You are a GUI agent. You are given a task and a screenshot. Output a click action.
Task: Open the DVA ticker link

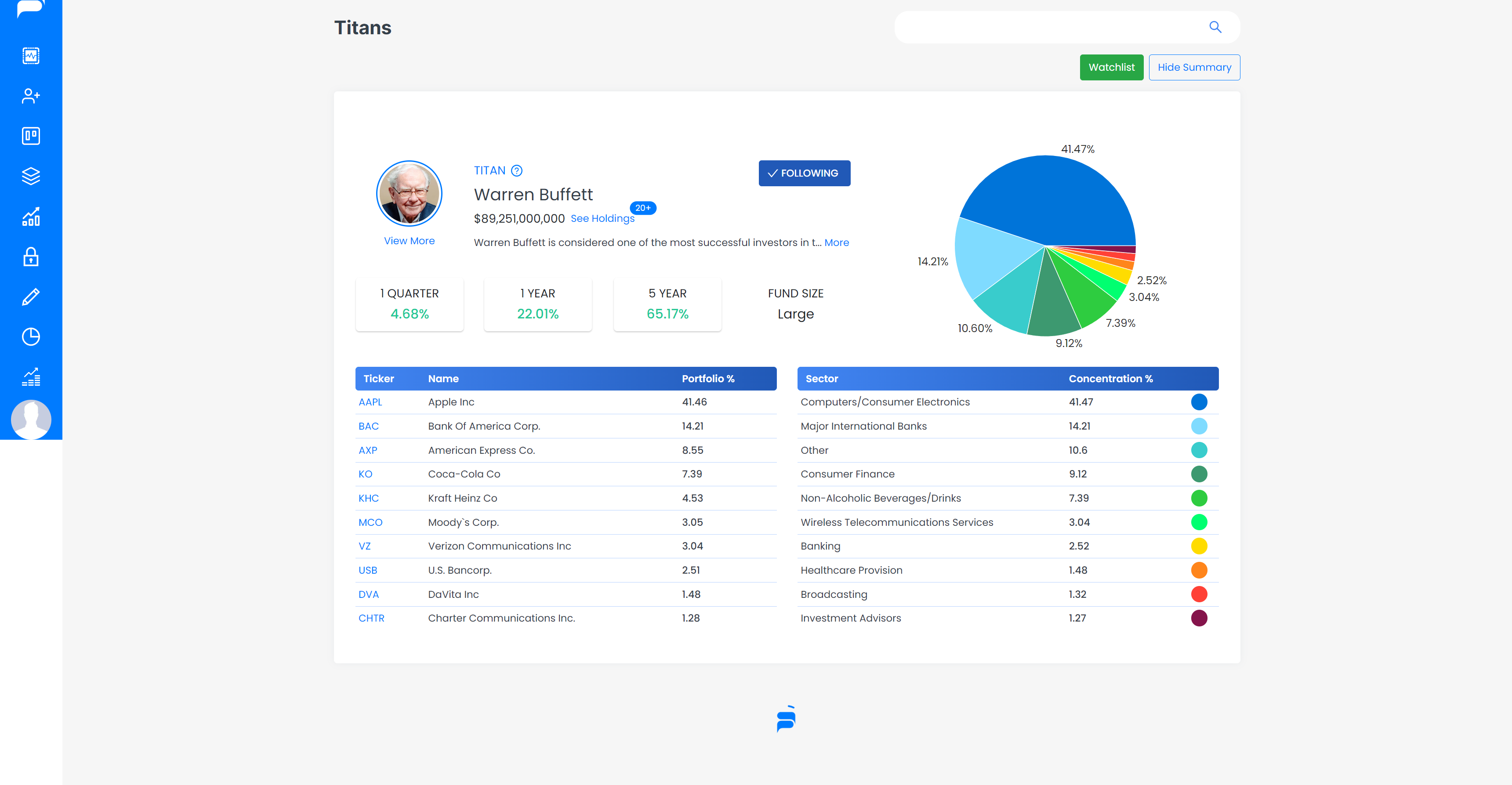369,594
